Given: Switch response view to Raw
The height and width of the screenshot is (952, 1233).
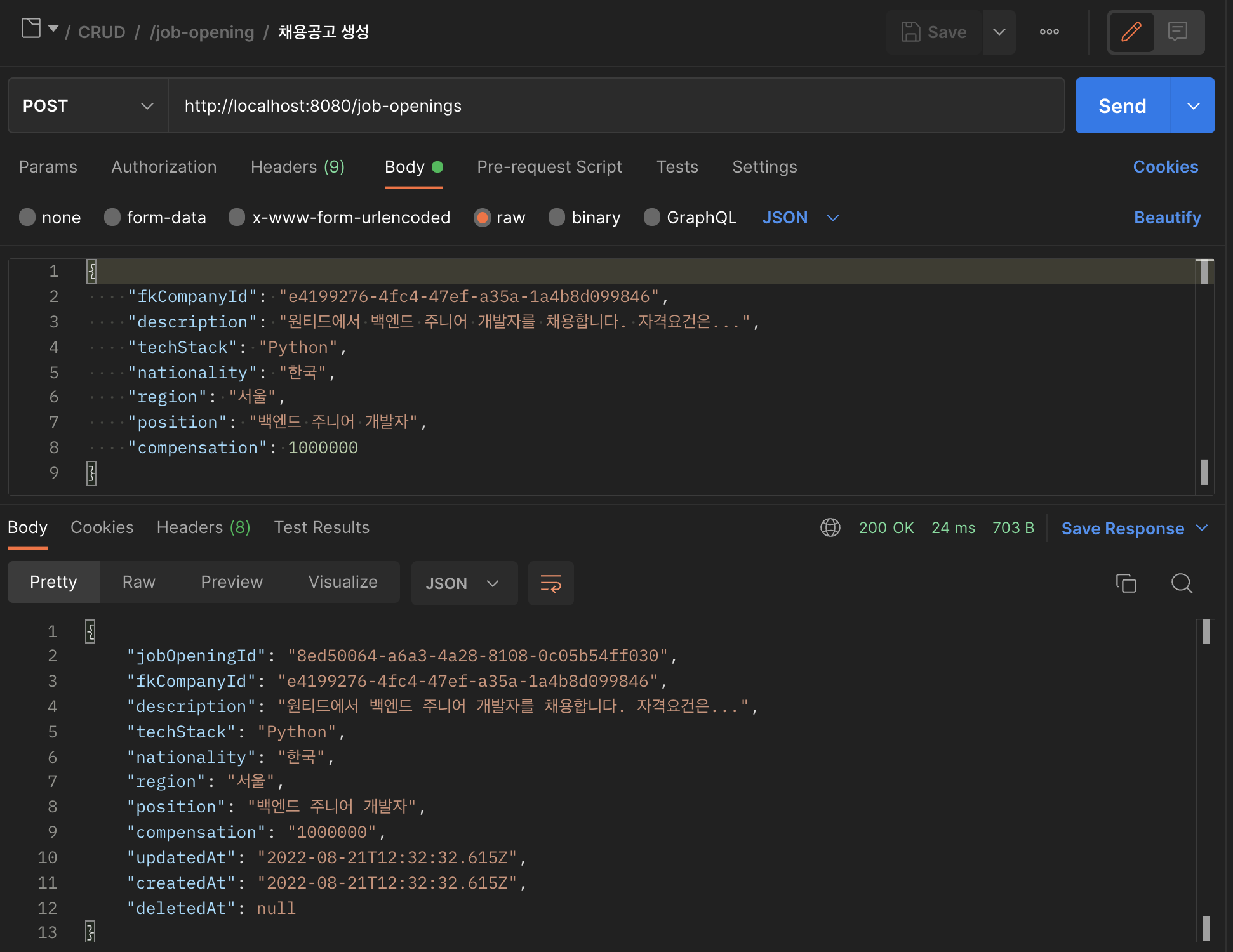Looking at the screenshot, I should point(139,582).
